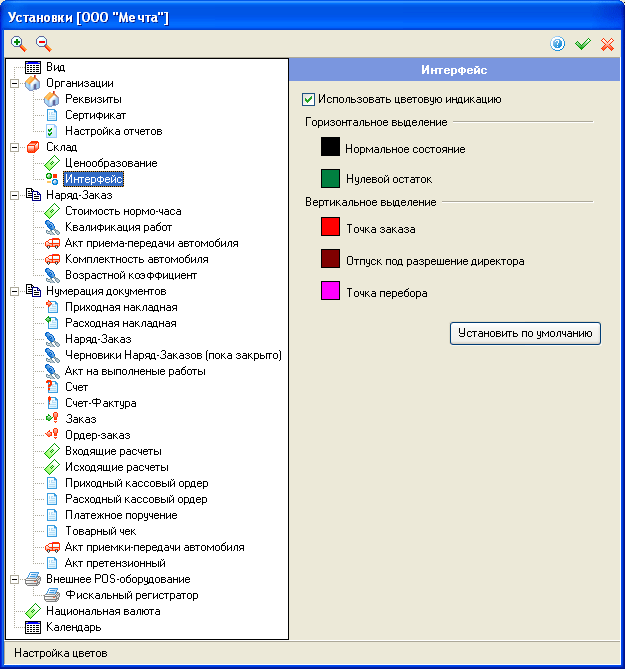This screenshot has height=669, width=625.
Task: Open Возрастной коэффициент item
Action: click(x=131, y=276)
